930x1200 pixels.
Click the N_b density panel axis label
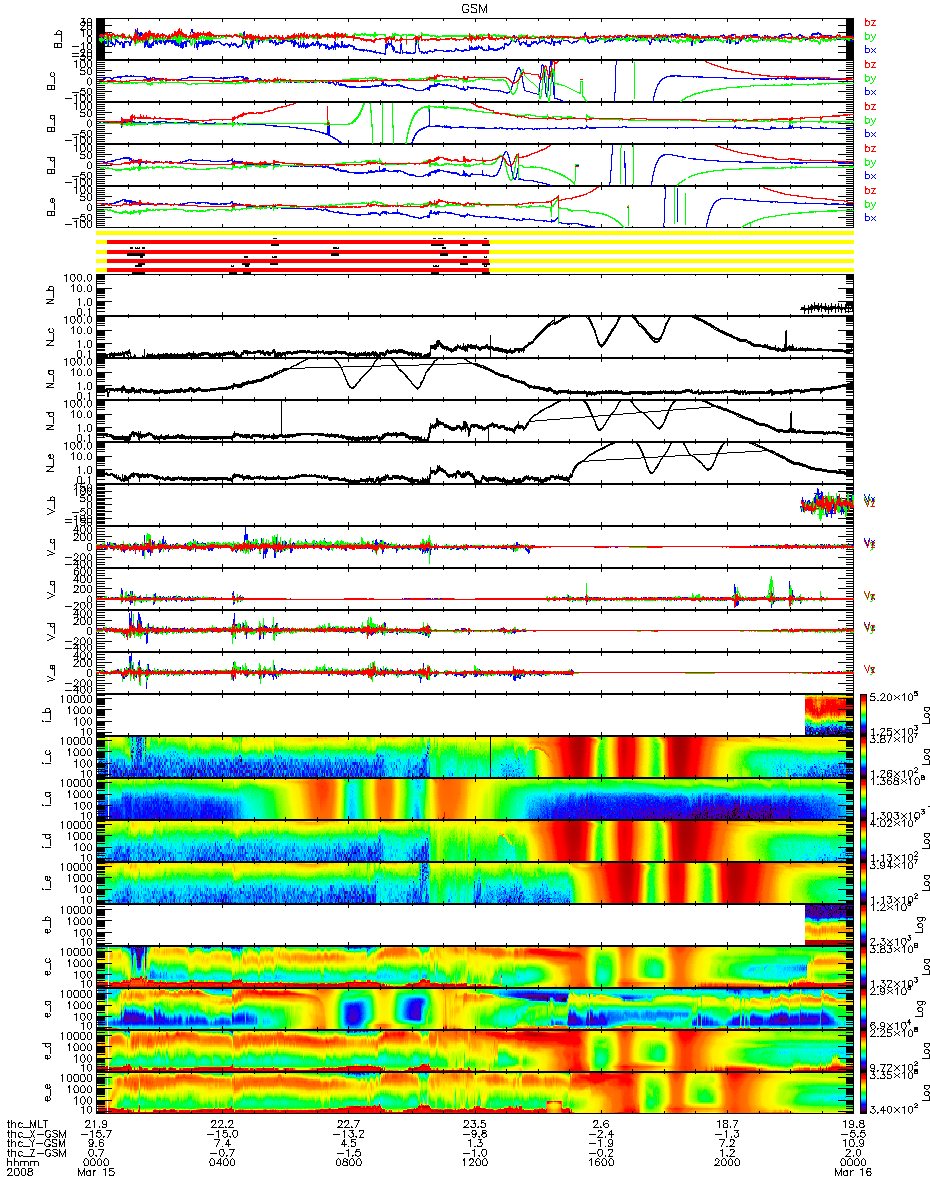point(50,294)
